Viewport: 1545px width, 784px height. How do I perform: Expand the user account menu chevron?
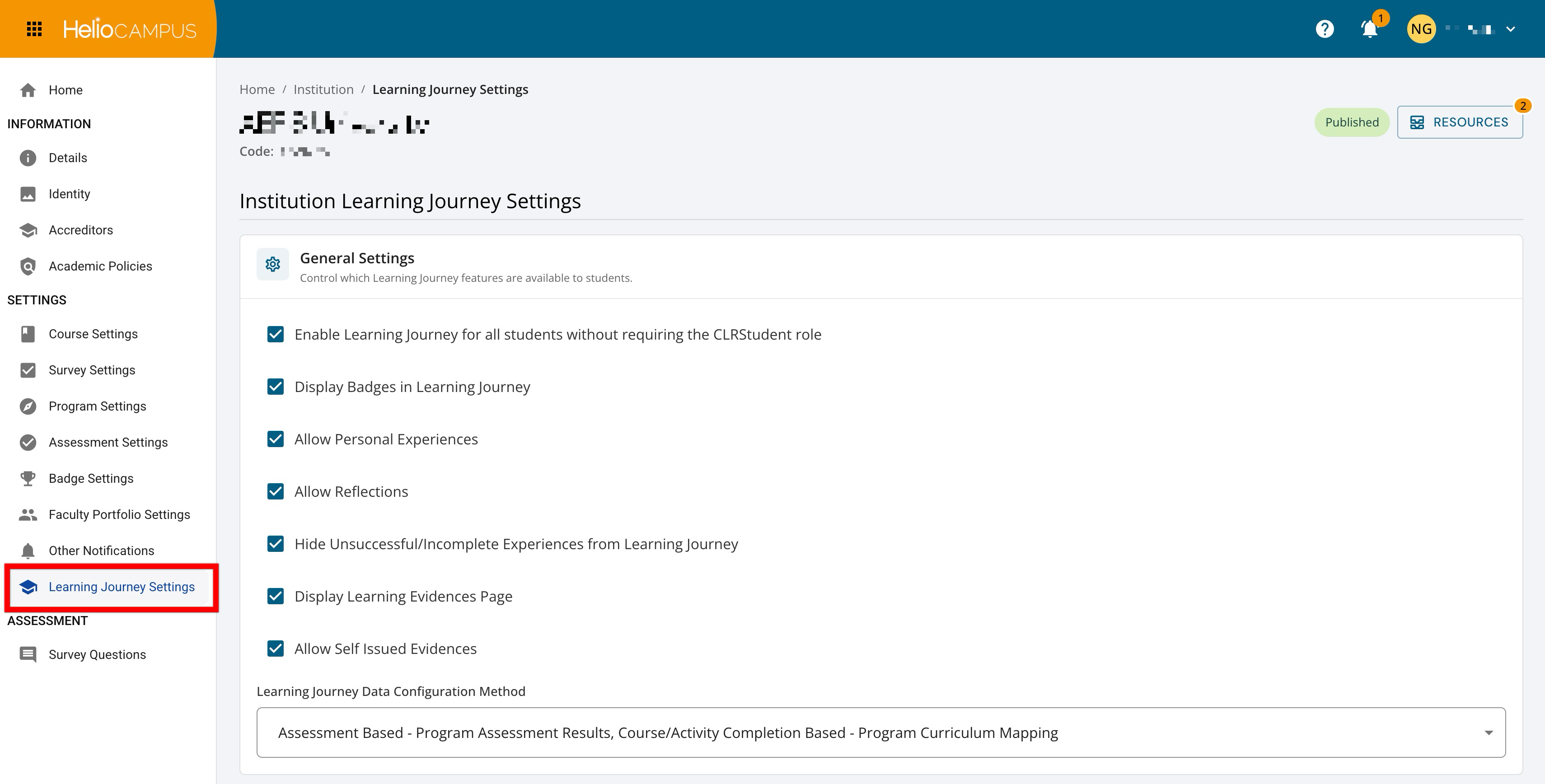point(1511,29)
